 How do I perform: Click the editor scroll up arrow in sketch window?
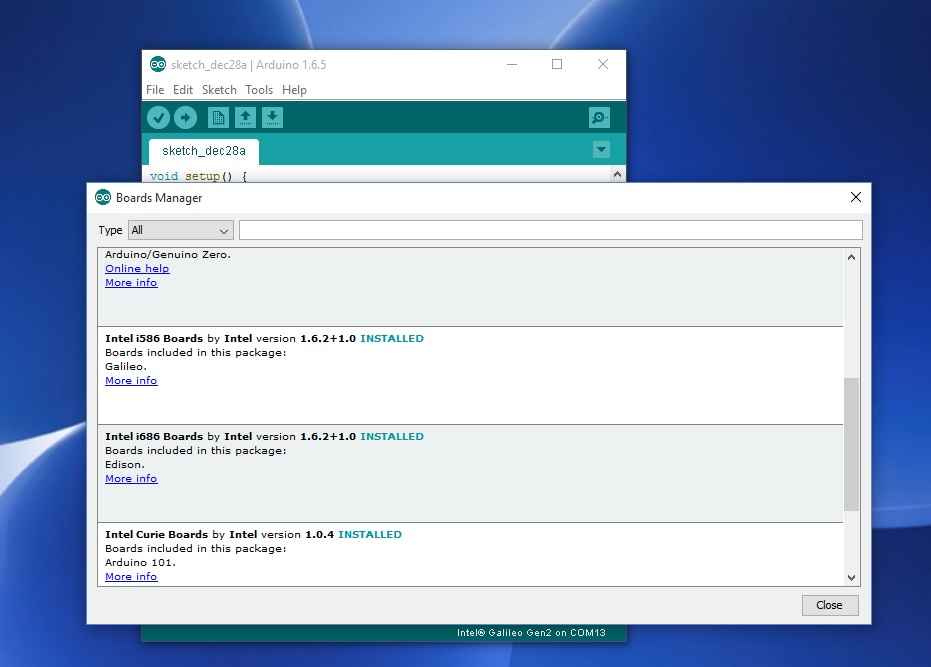pyautogui.click(x=617, y=175)
